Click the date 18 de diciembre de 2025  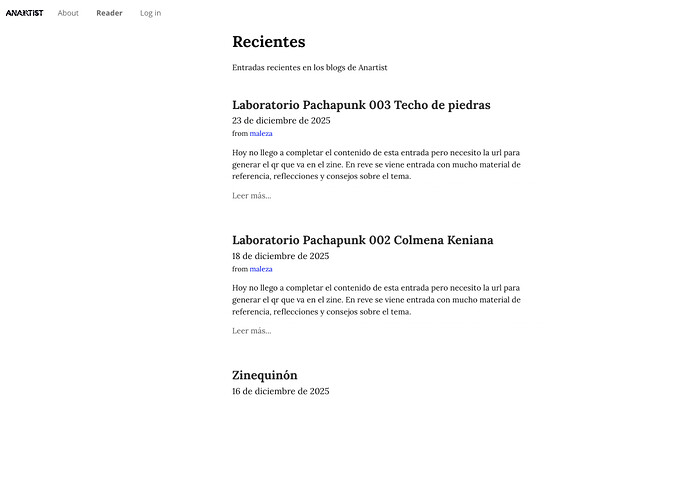[280, 256]
